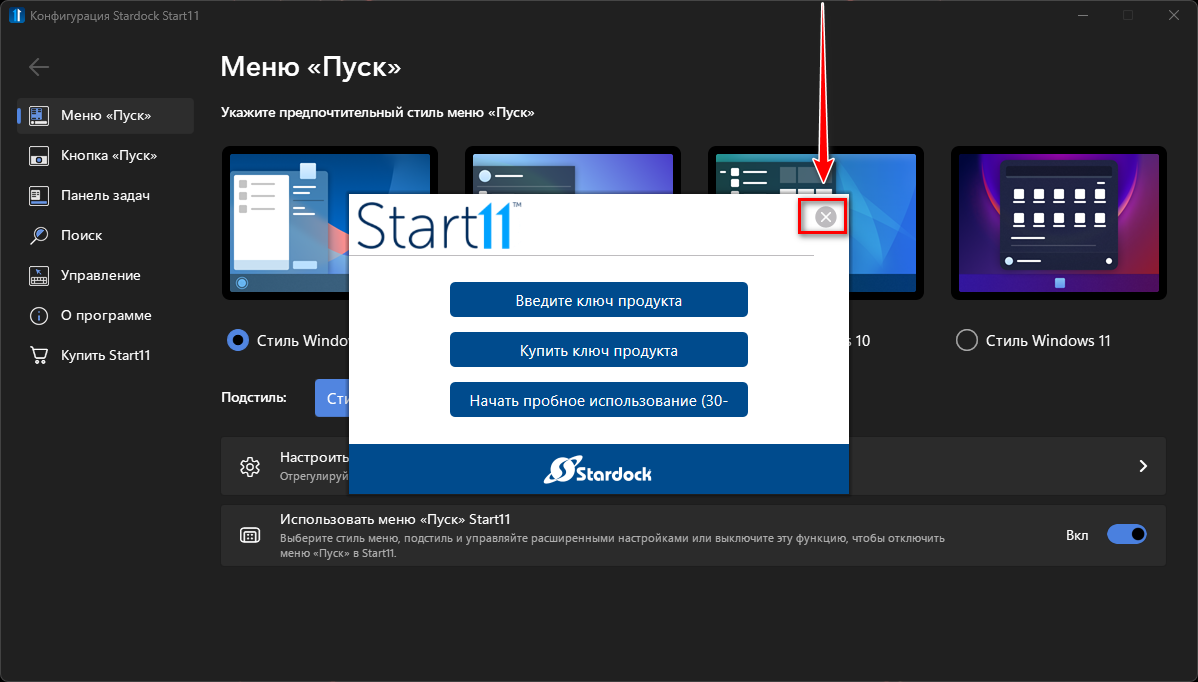Image resolution: width=1198 pixels, height=682 pixels.
Task: Click the Start menu icon in sidebar
Action: point(39,115)
